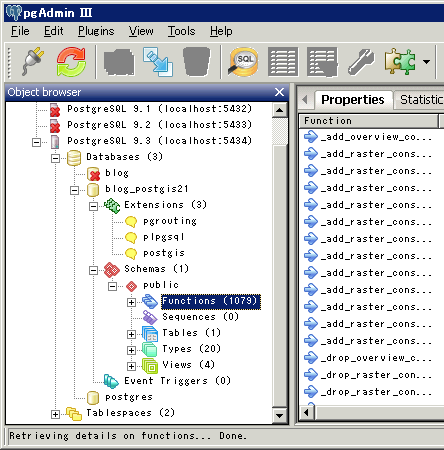This screenshot has height=450, width=444.
Task: Collapse the Schemas (1) node
Action: (x=93, y=270)
